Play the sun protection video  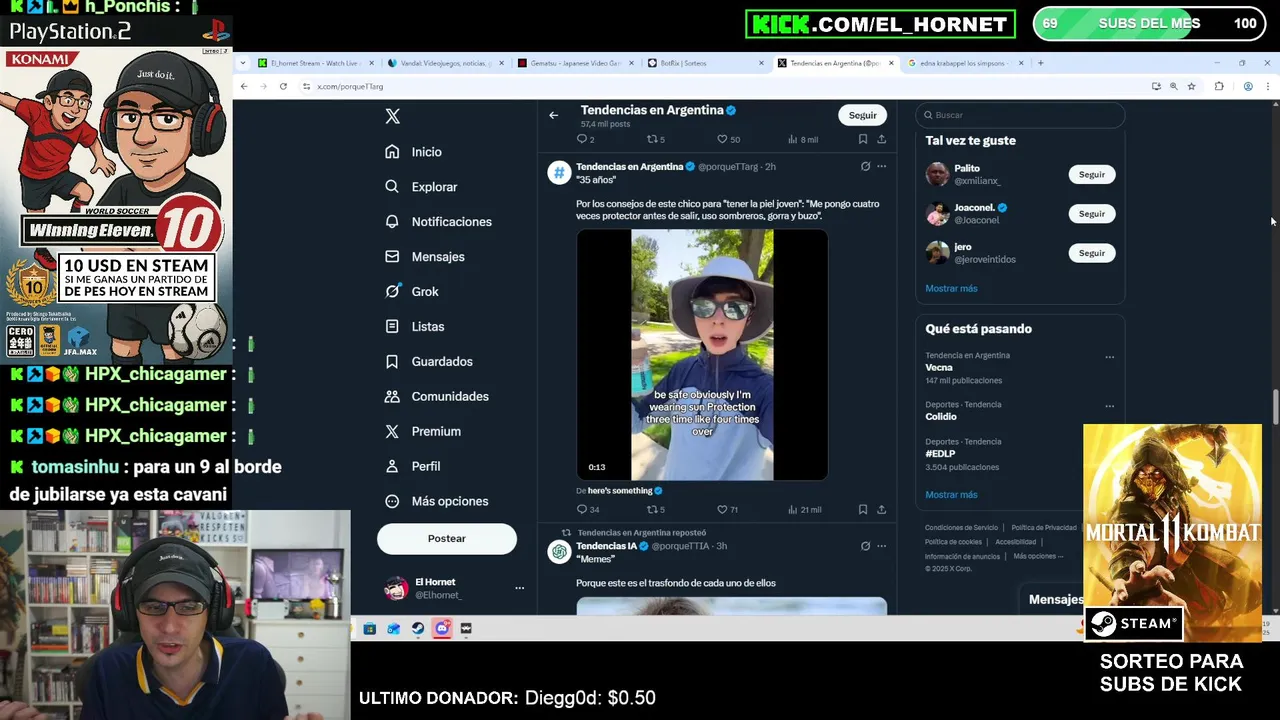click(702, 355)
